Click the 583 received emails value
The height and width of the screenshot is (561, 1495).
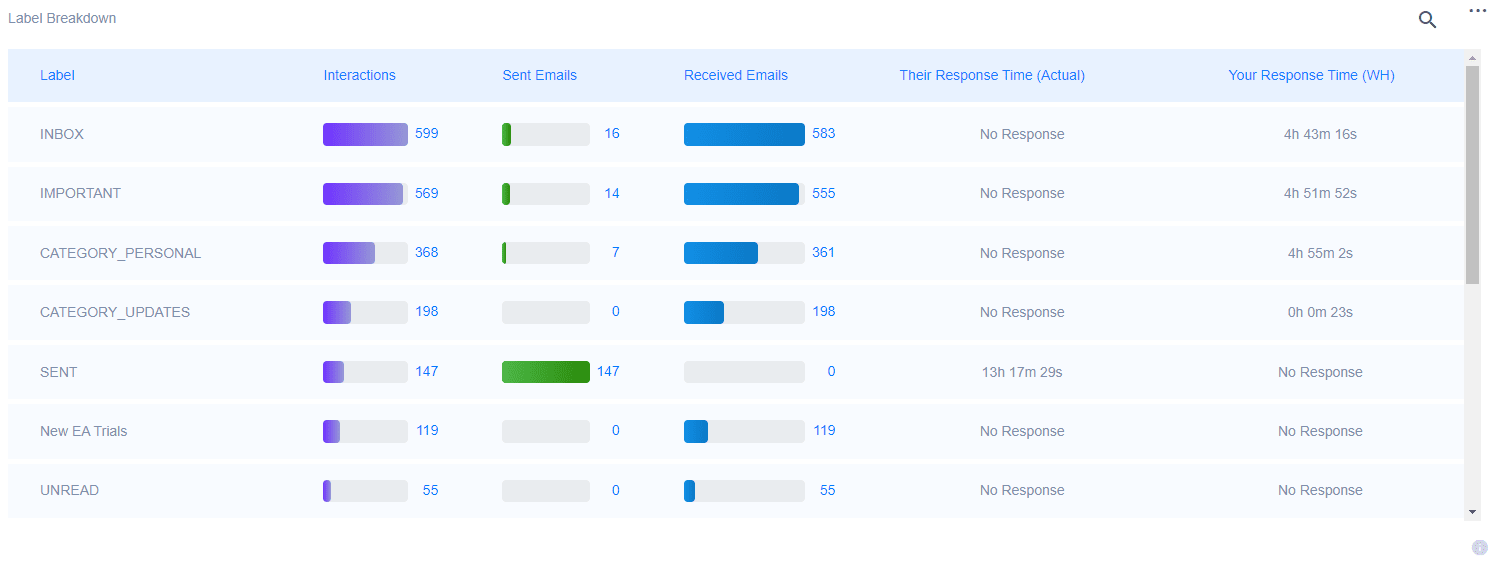824,133
